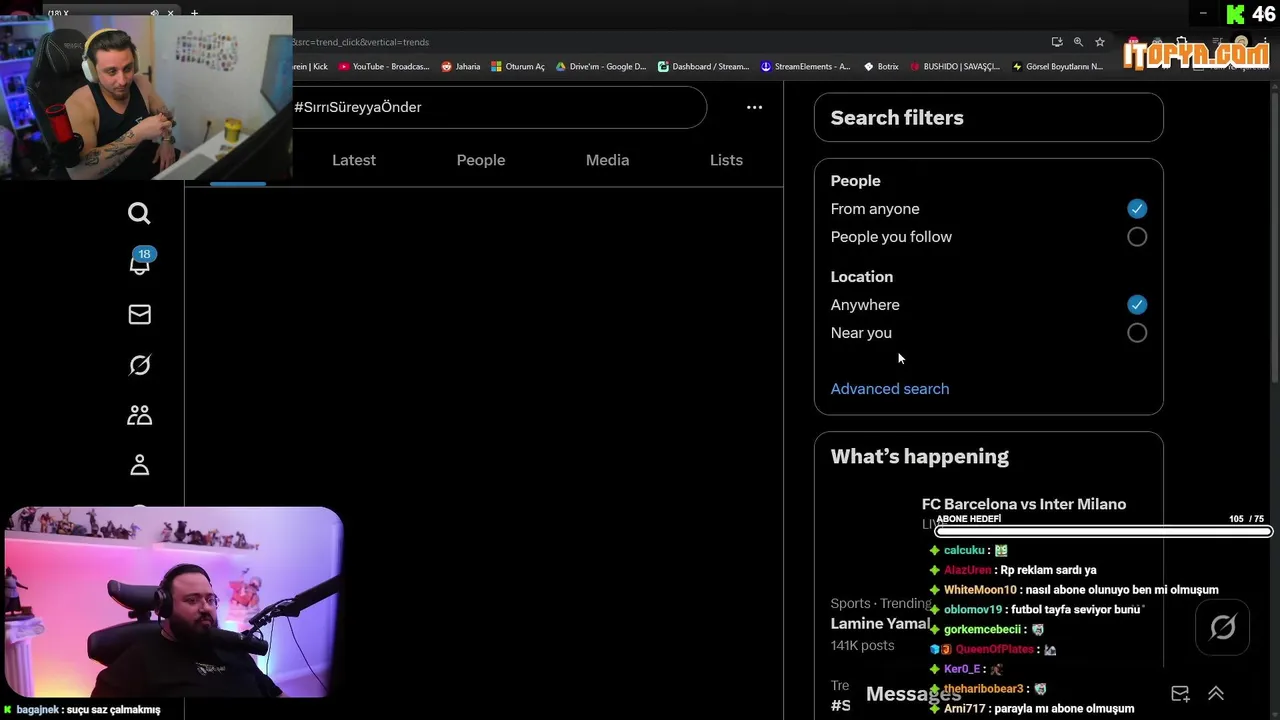This screenshot has width=1280, height=720.
Task: Expand the Messages drawer with double chevron
Action: [x=1216, y=694]
